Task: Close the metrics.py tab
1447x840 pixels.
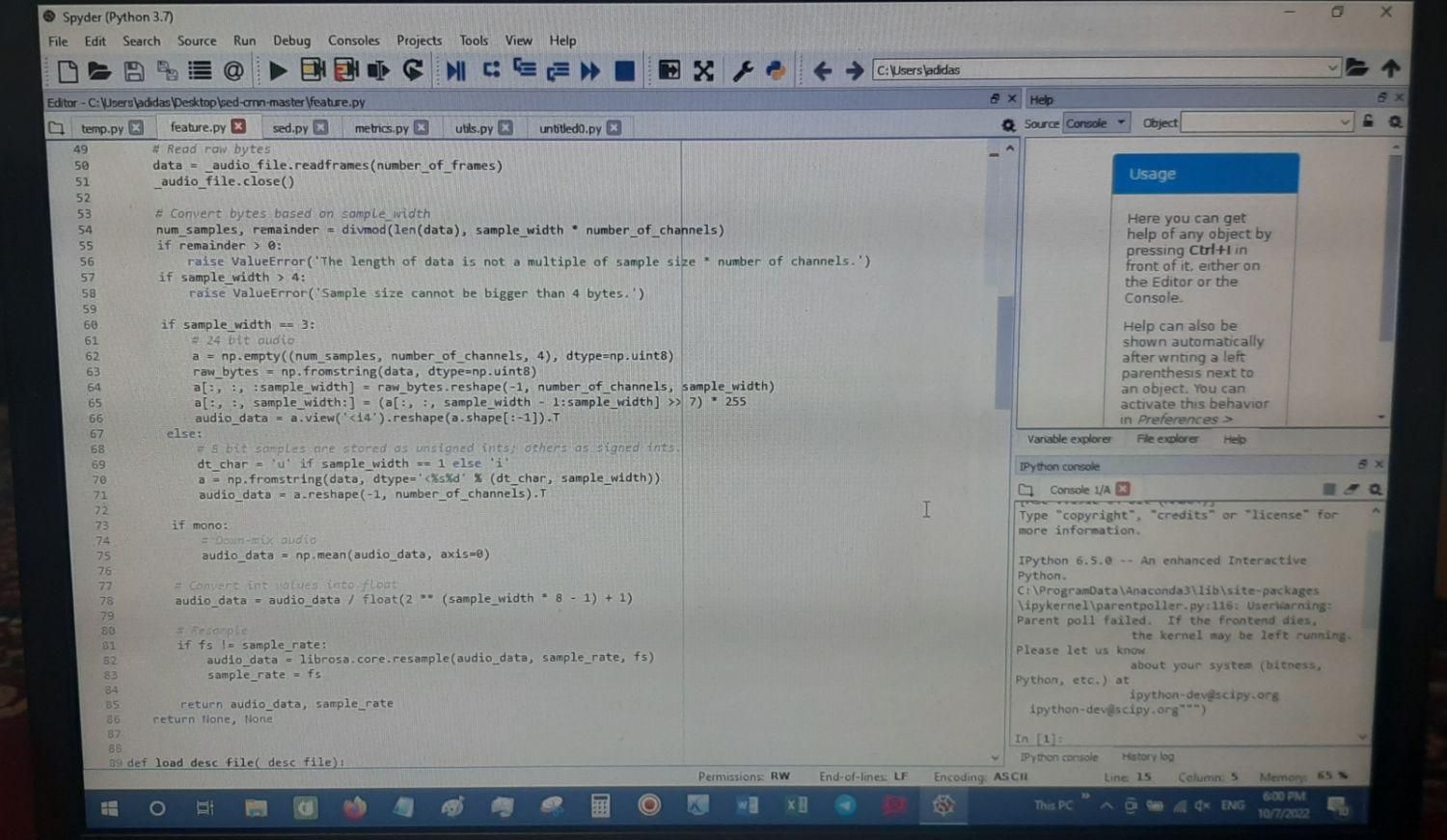Action: [x=422, y=127]
